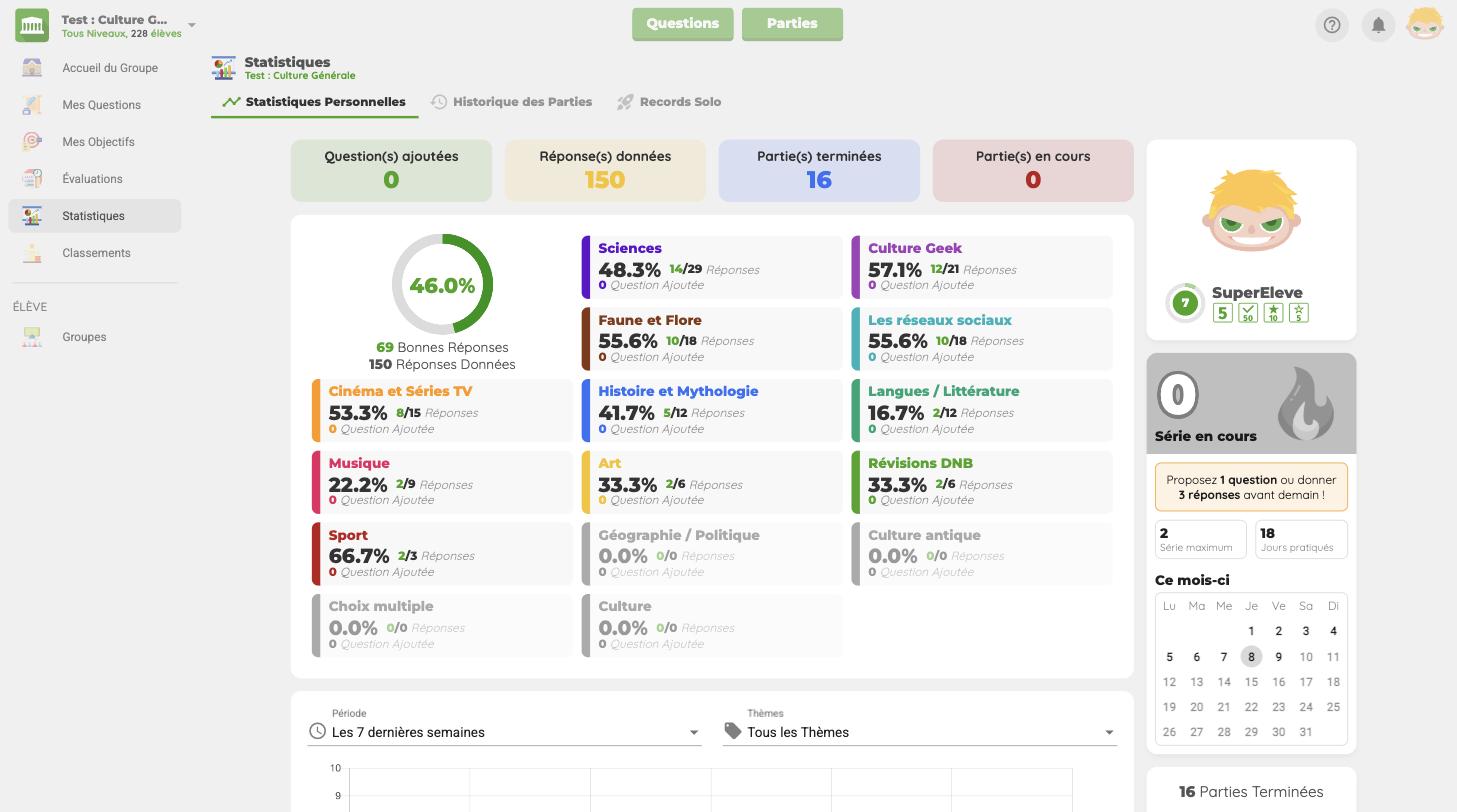Click the Mes Questions sidebar icon
This screenshot has width=1457, height=812.
pos(32,105)
